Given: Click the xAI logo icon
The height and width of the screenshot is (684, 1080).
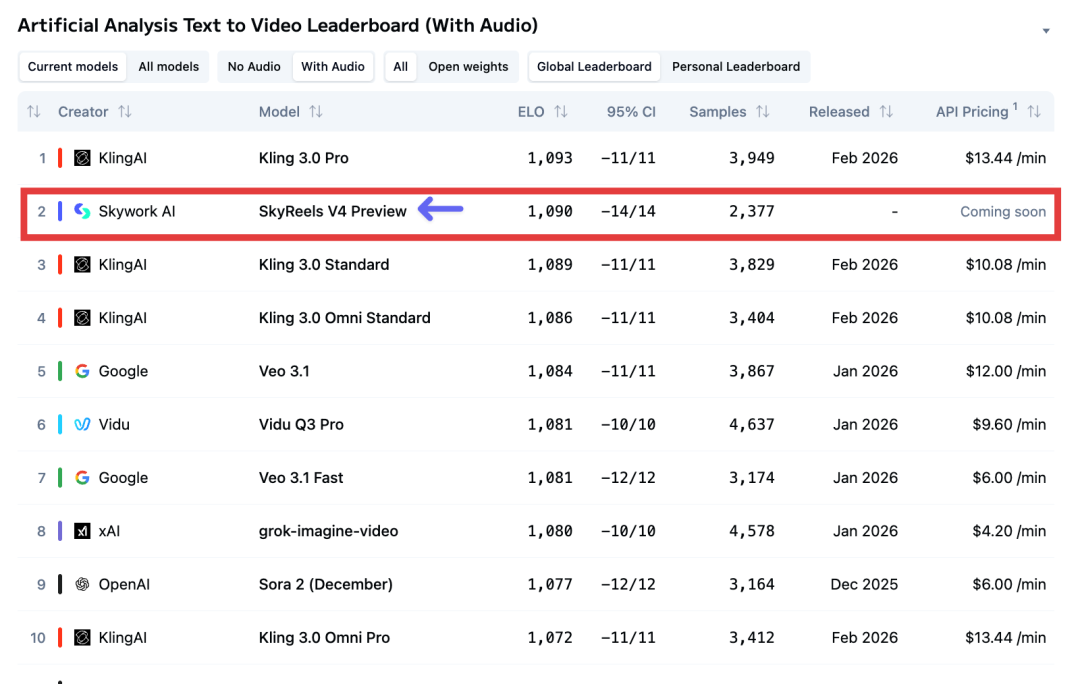Looking at the screenshot, I should (82, 531).
